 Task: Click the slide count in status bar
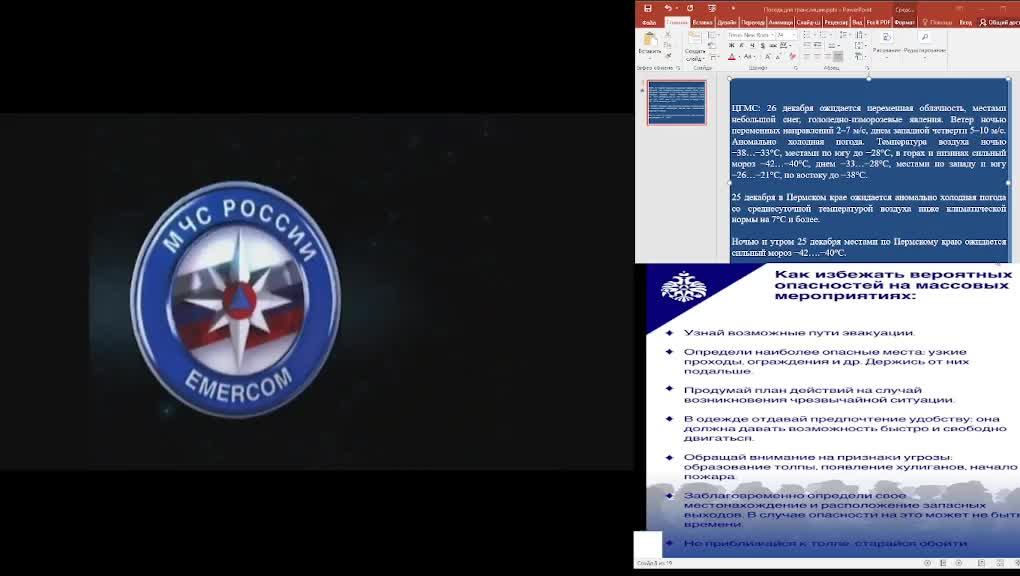click(654, 563)
